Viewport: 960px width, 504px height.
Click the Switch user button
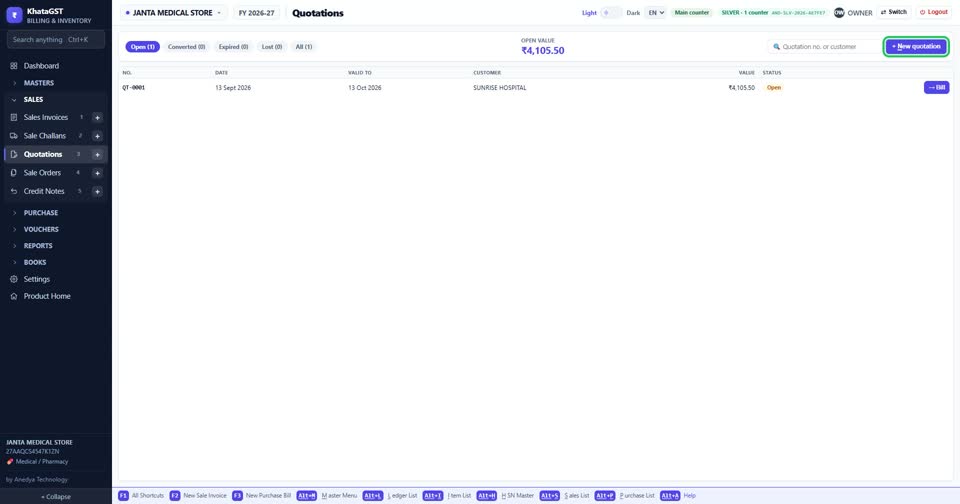tap(894, 12)
